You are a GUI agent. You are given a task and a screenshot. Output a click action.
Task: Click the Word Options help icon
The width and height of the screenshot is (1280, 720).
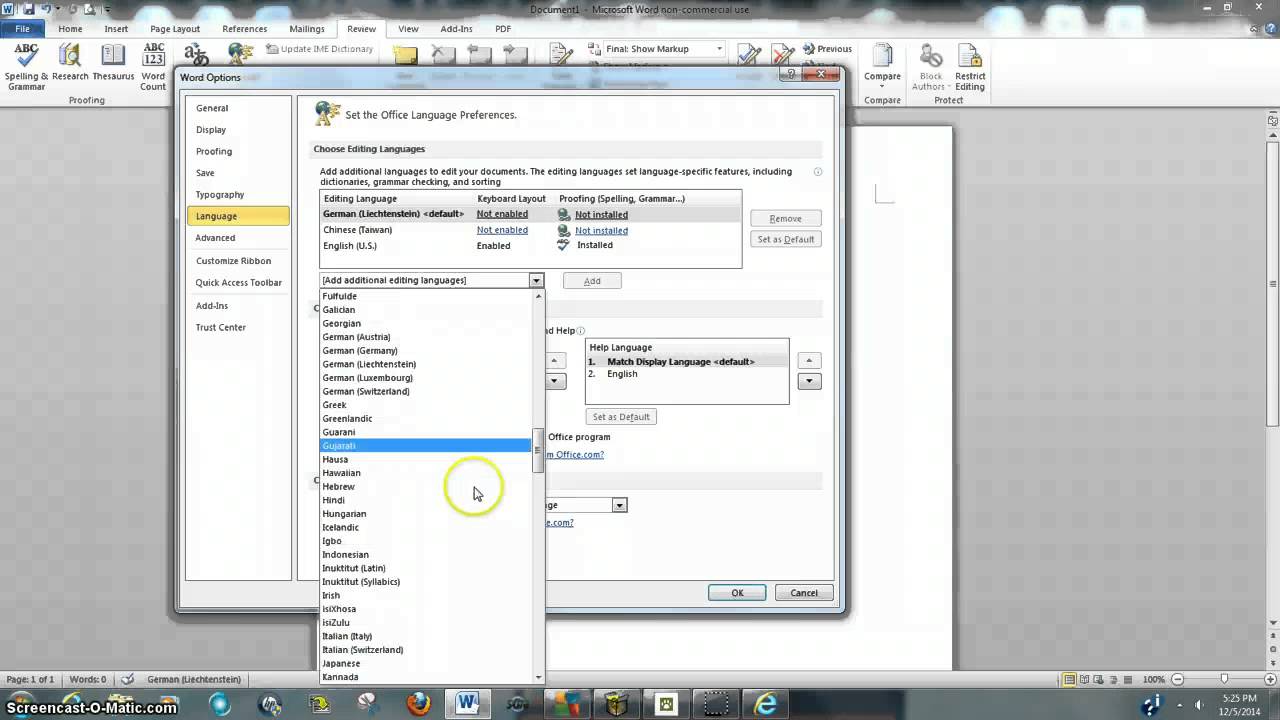791,74
